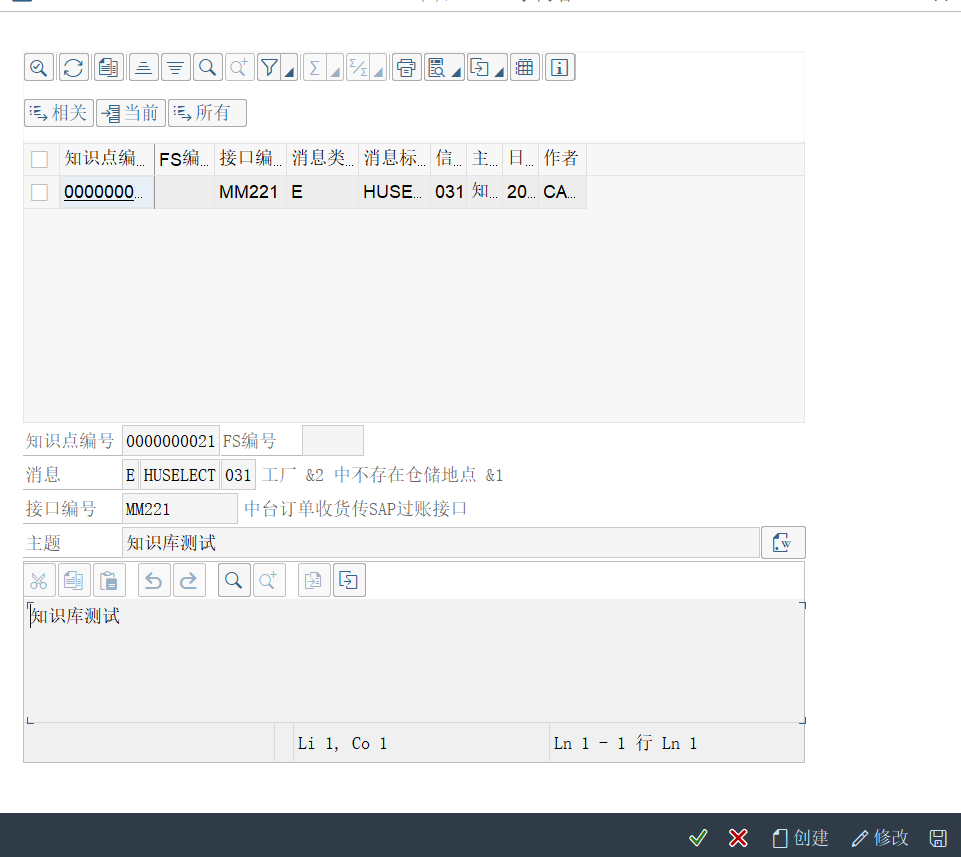Save using the floppy disk icon
This screenshot has height=857, width=961.
click(x=938, y=837)
